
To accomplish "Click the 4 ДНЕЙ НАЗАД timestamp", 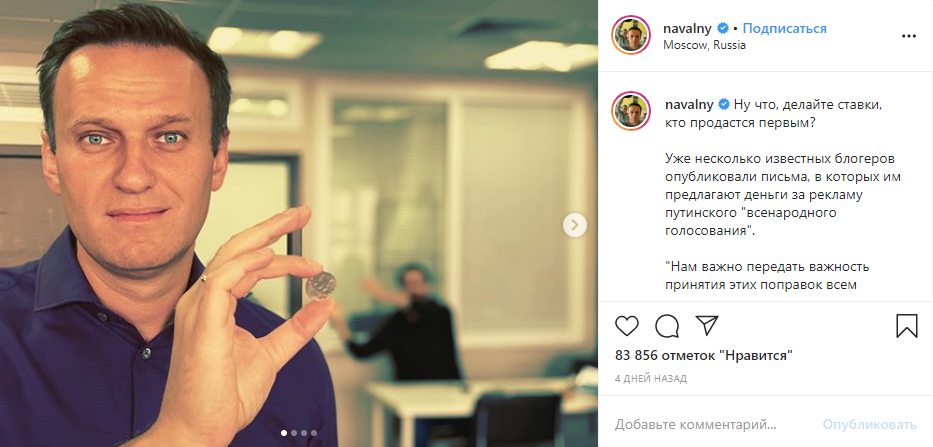I will click(x=651, y=379).
